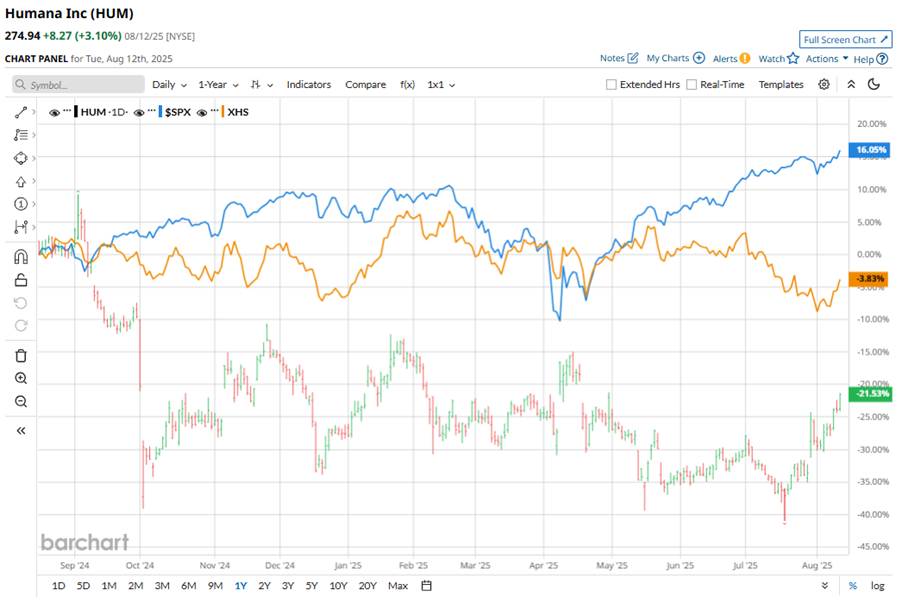The width and height of the screenshot is (902, 603).
Task: Select the Max time range
Action: click(398, 586)
